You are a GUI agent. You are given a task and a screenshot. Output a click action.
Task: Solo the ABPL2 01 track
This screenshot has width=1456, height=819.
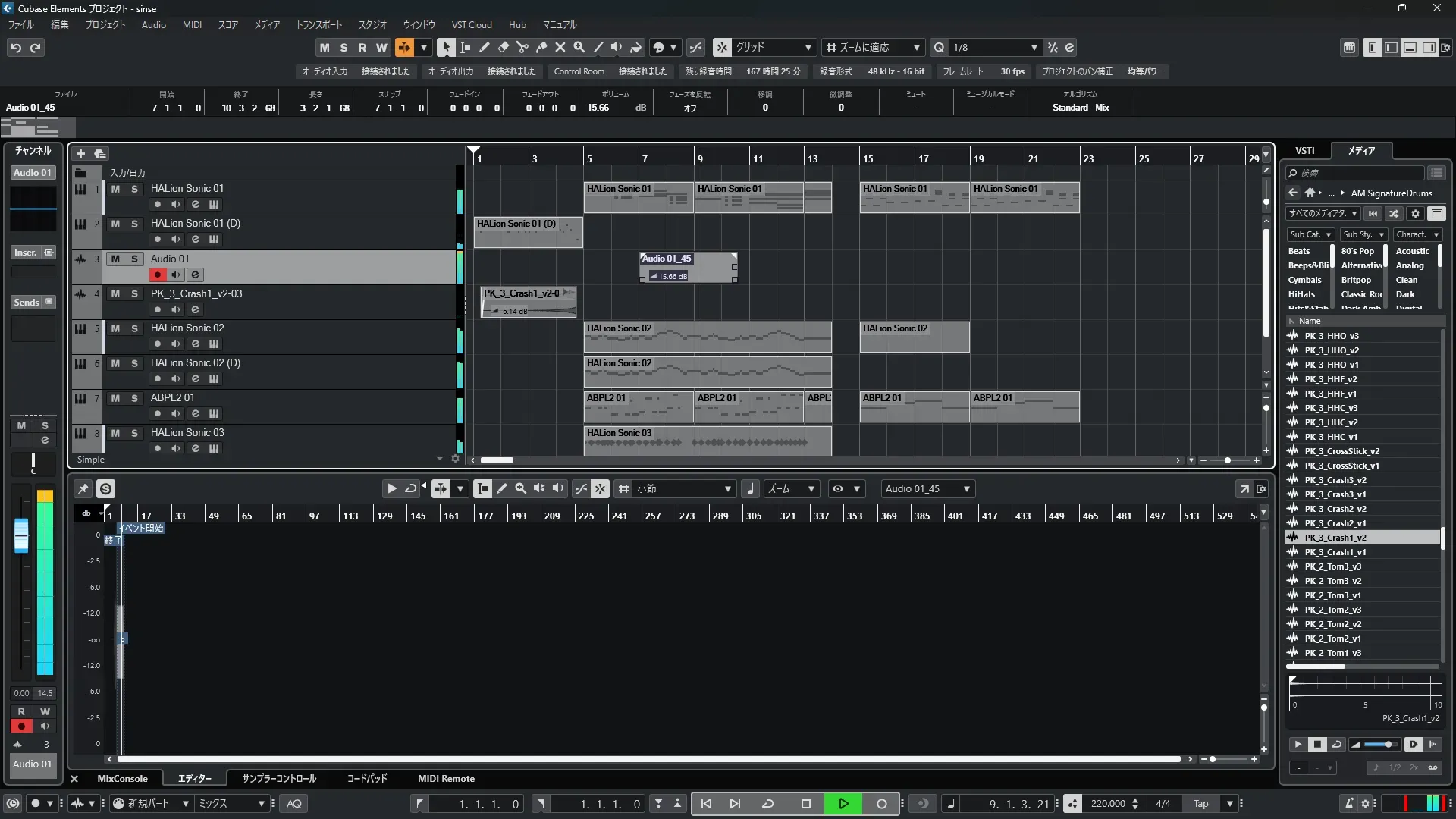[x=134, y=398]
